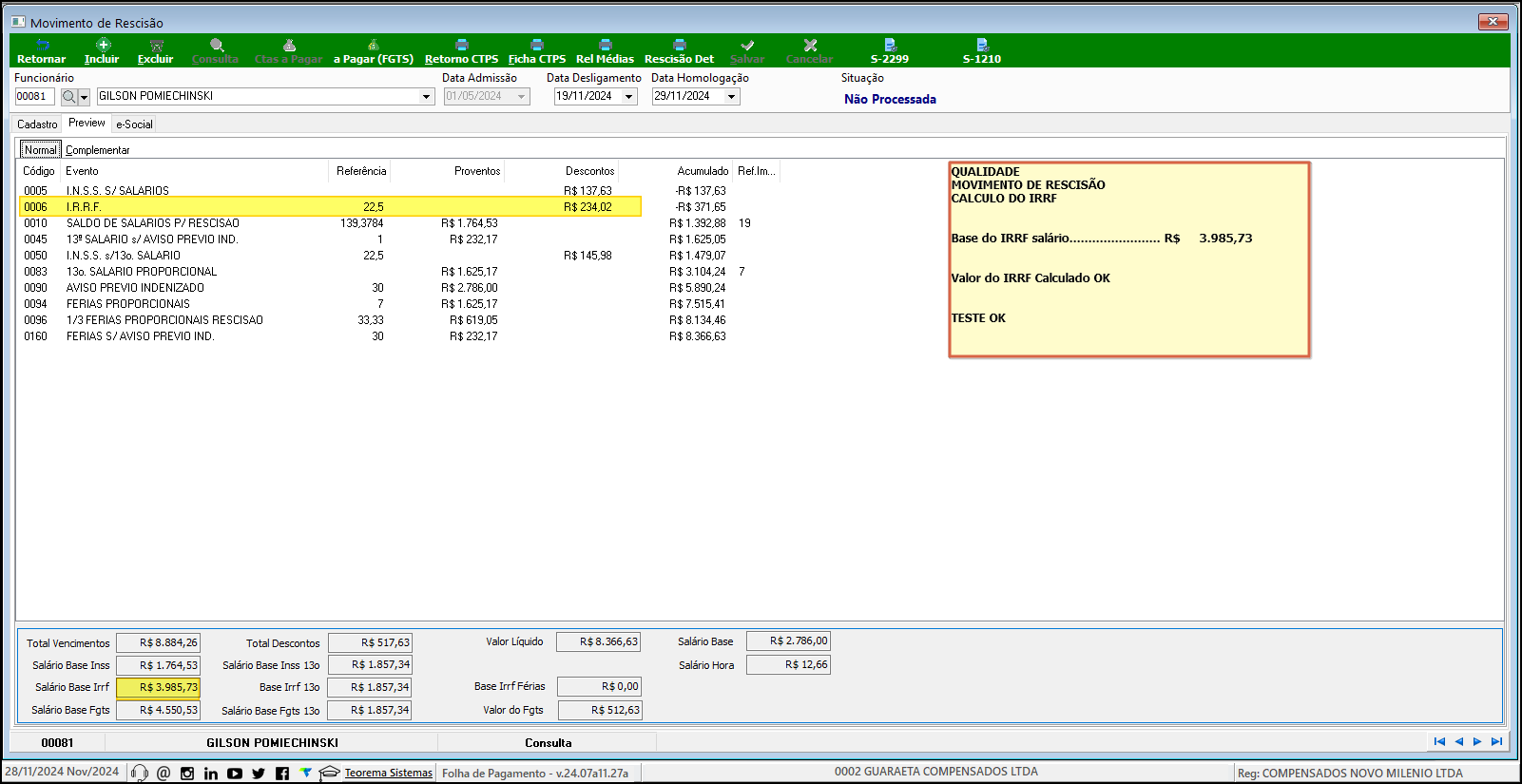Open the Teorema Sistemas link
Screen dimensions: 1522x784
pyautogui.click(x=388, y=773)
